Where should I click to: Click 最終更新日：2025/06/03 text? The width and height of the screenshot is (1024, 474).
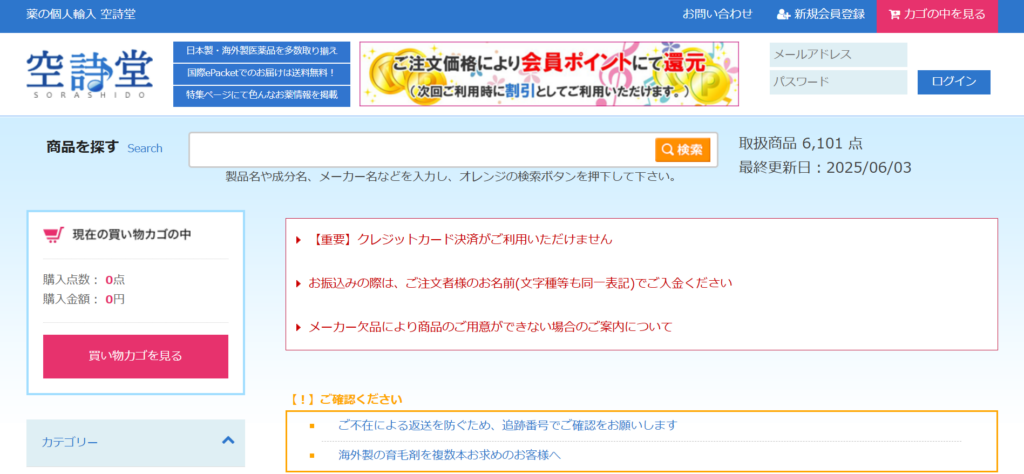tap(825, 168)
